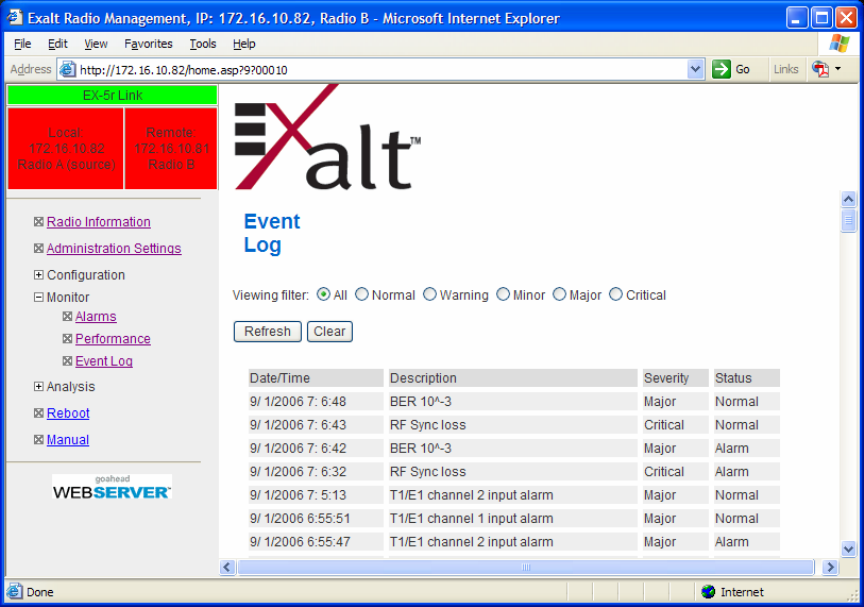This screenshot has height=607, width=864.
Task: Open the Administration Settings link
Action: [114, 248]
